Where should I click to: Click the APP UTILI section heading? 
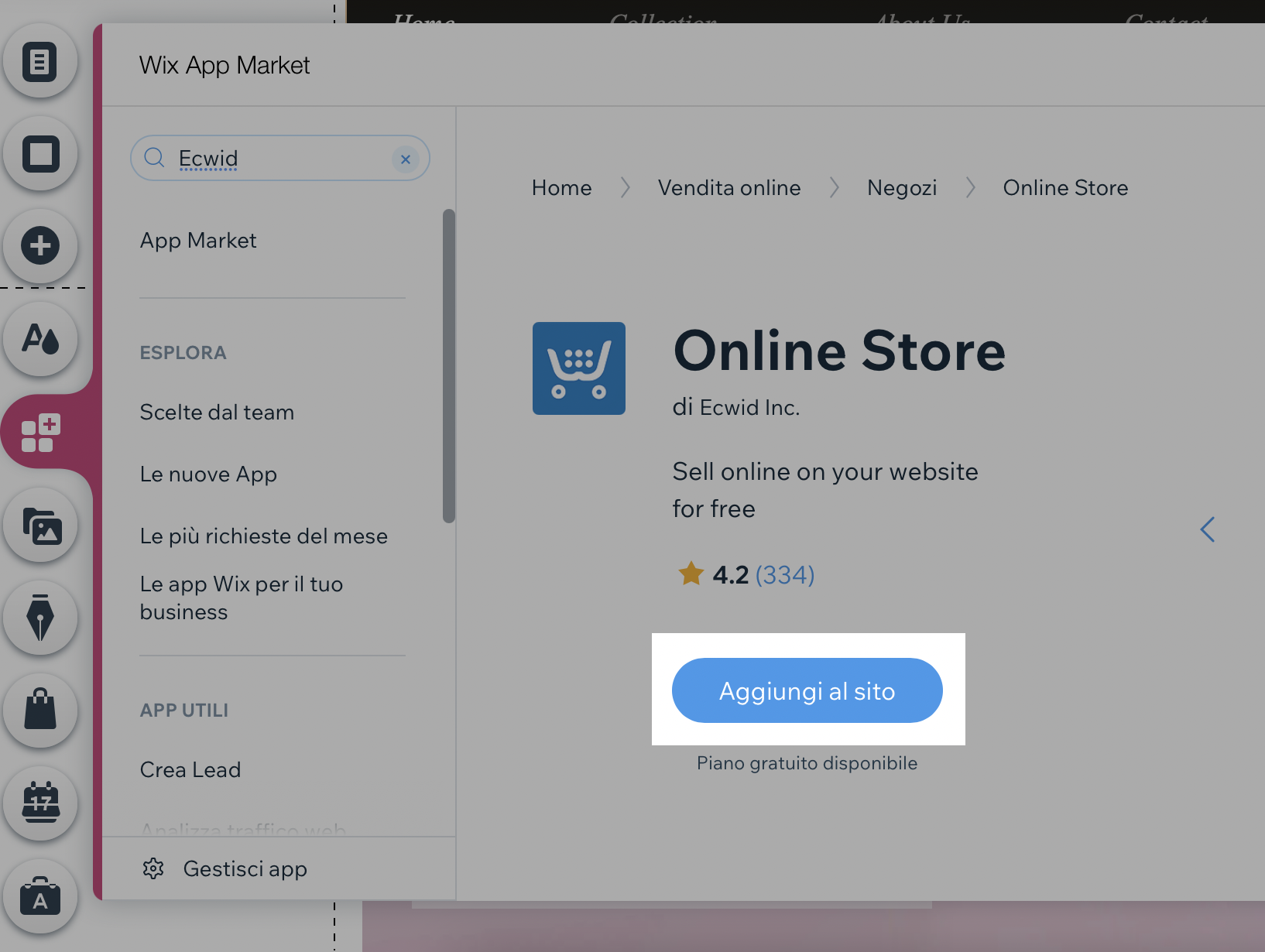click(183, 711)
